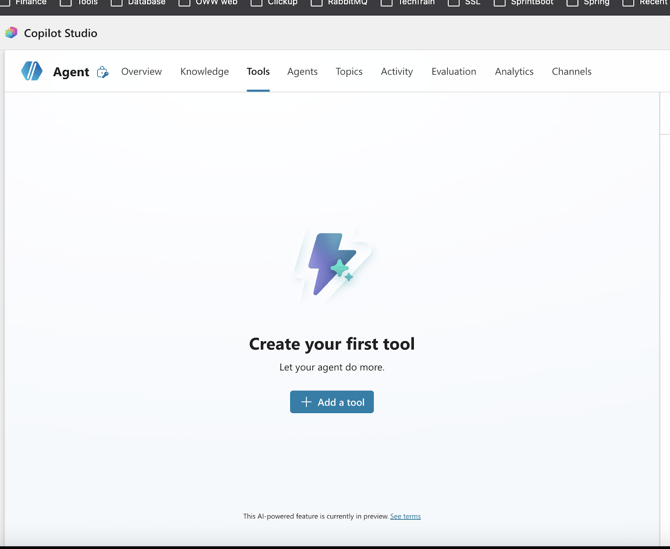Click the lightning bolt illustration
Screen dimensions: 670x549
click(x=332, y=264)
